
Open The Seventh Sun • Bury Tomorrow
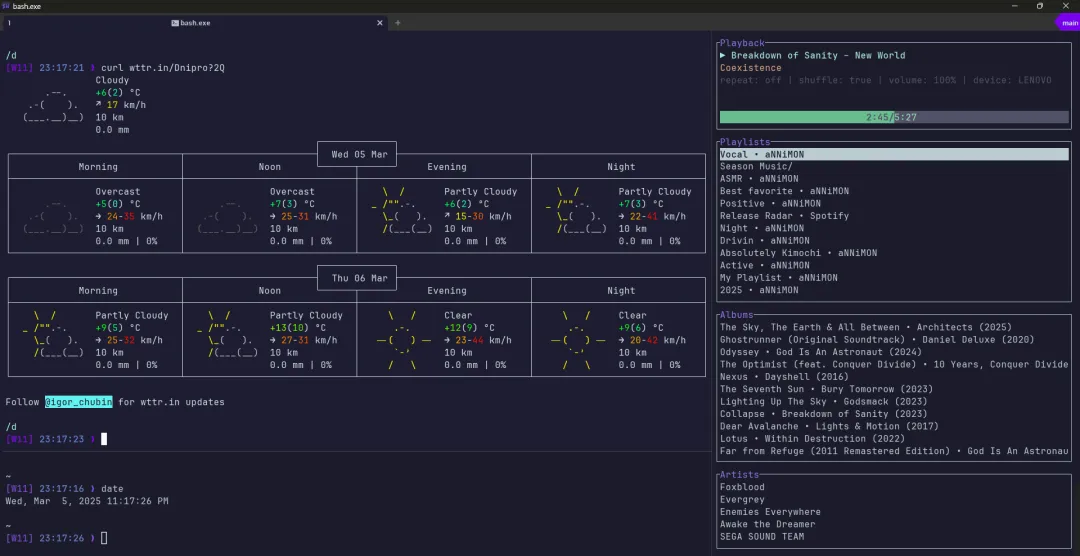tap(826, 389)
